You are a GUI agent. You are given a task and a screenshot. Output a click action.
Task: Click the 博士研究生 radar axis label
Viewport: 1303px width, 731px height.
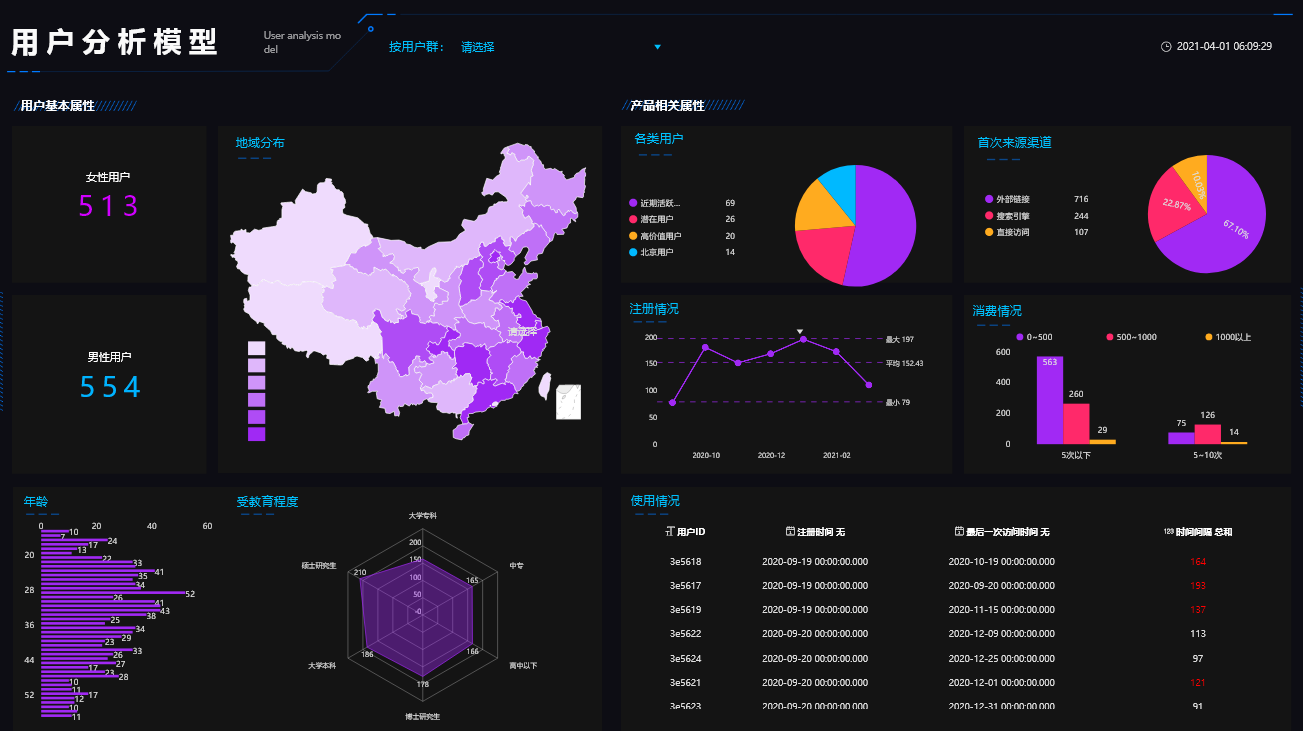point(422,716)
